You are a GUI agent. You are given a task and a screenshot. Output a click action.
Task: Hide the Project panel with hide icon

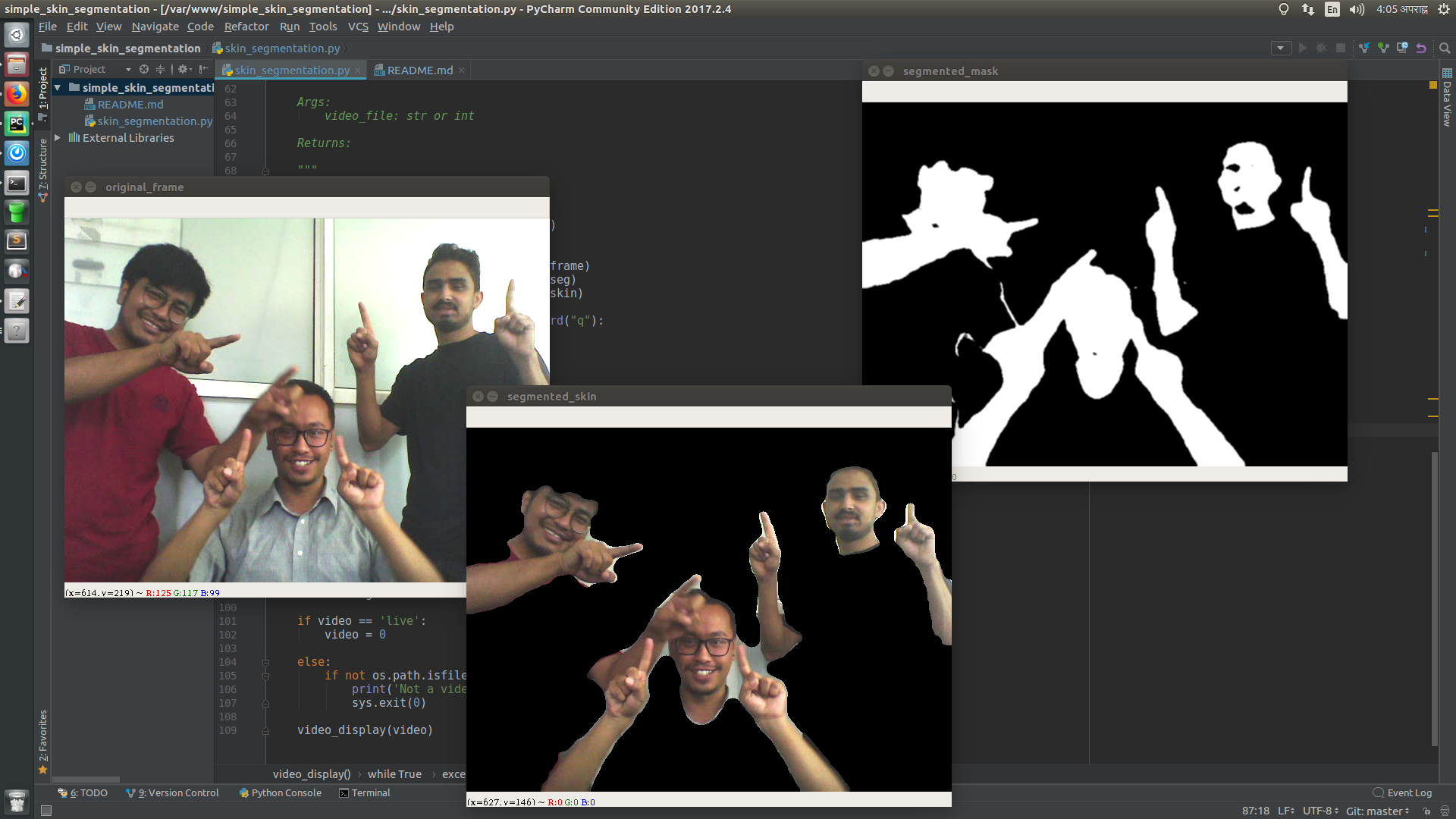click(203, 69)
